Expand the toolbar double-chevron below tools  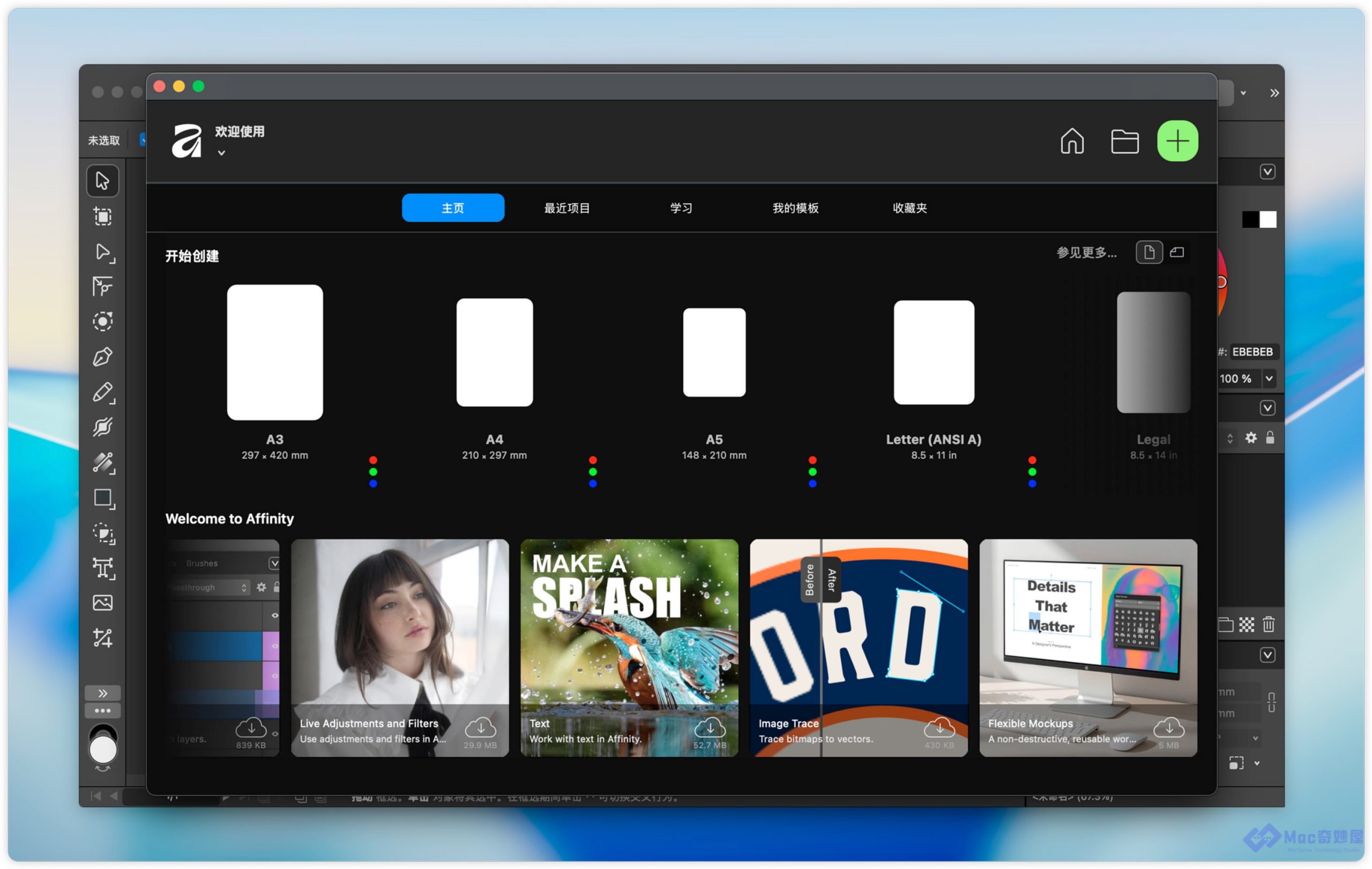[102, 693]
